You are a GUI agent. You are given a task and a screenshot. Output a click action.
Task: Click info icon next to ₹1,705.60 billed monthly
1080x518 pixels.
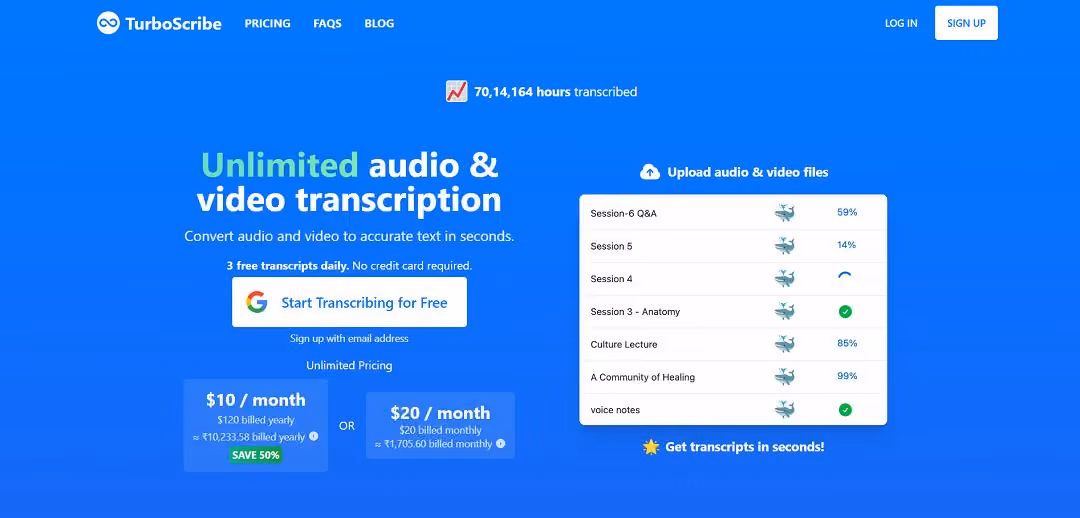pos(501,444)
